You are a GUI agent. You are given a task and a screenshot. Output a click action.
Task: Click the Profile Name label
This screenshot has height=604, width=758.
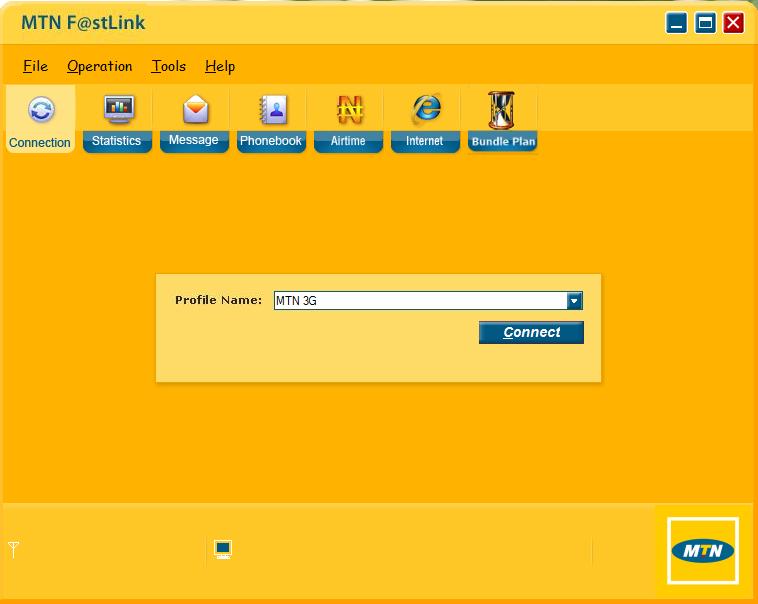click(219, 300)
